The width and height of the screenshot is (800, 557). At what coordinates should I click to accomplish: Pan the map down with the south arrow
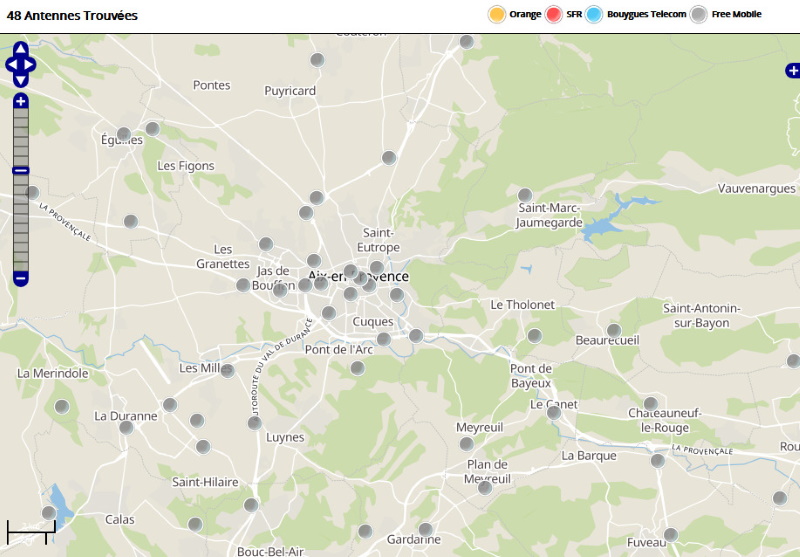pyautogui.click(x=21, y=81)
